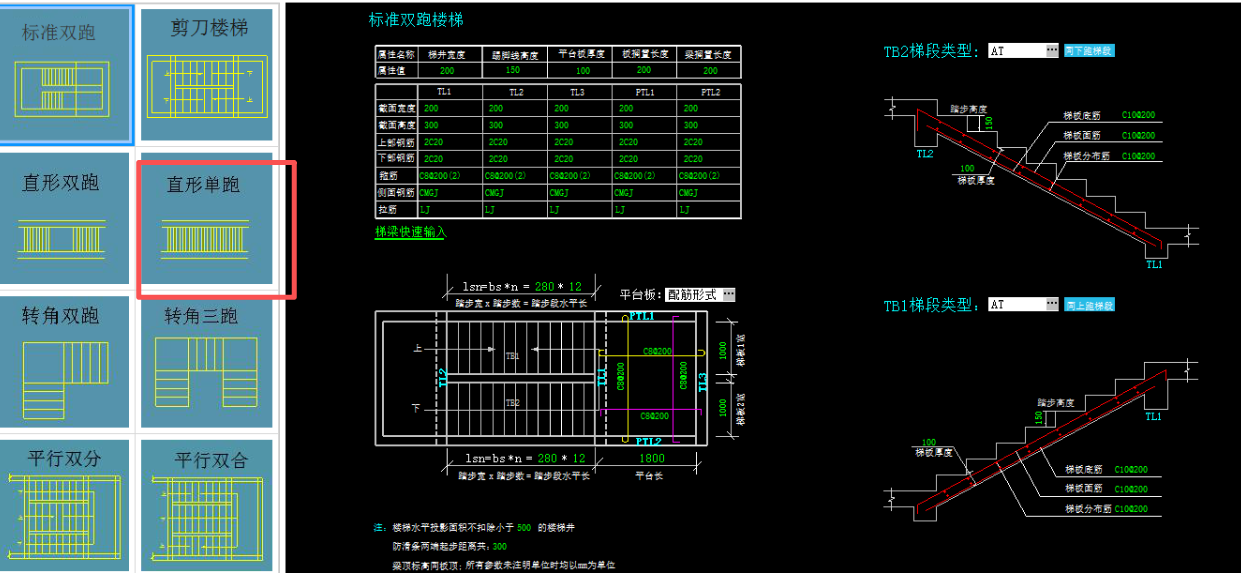Viewport: 1241px width, 573px height.
Task: Pick the 转角三跑 stair template
Action: (207, 362)
